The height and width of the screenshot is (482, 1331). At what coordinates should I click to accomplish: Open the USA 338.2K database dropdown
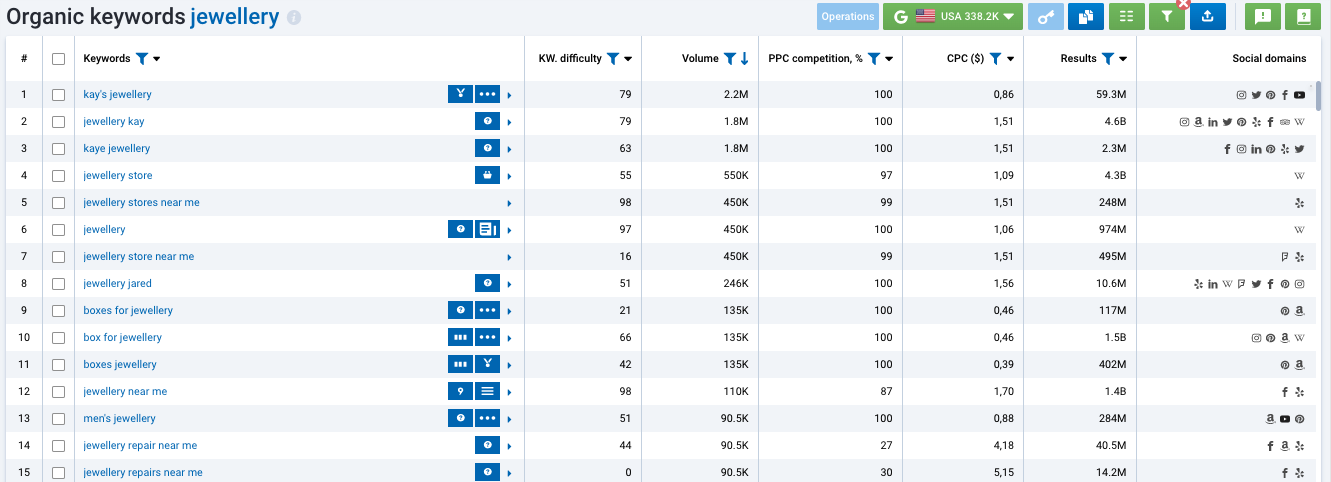coord(953,16)
